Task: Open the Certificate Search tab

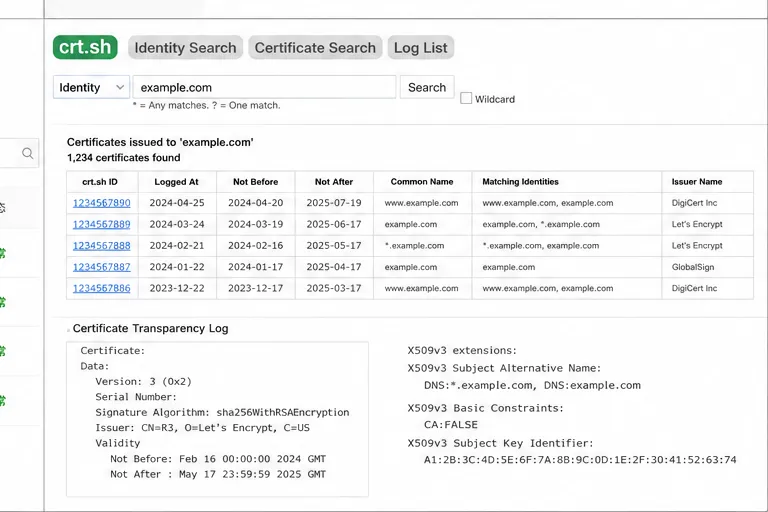Action: click(315, 48)
